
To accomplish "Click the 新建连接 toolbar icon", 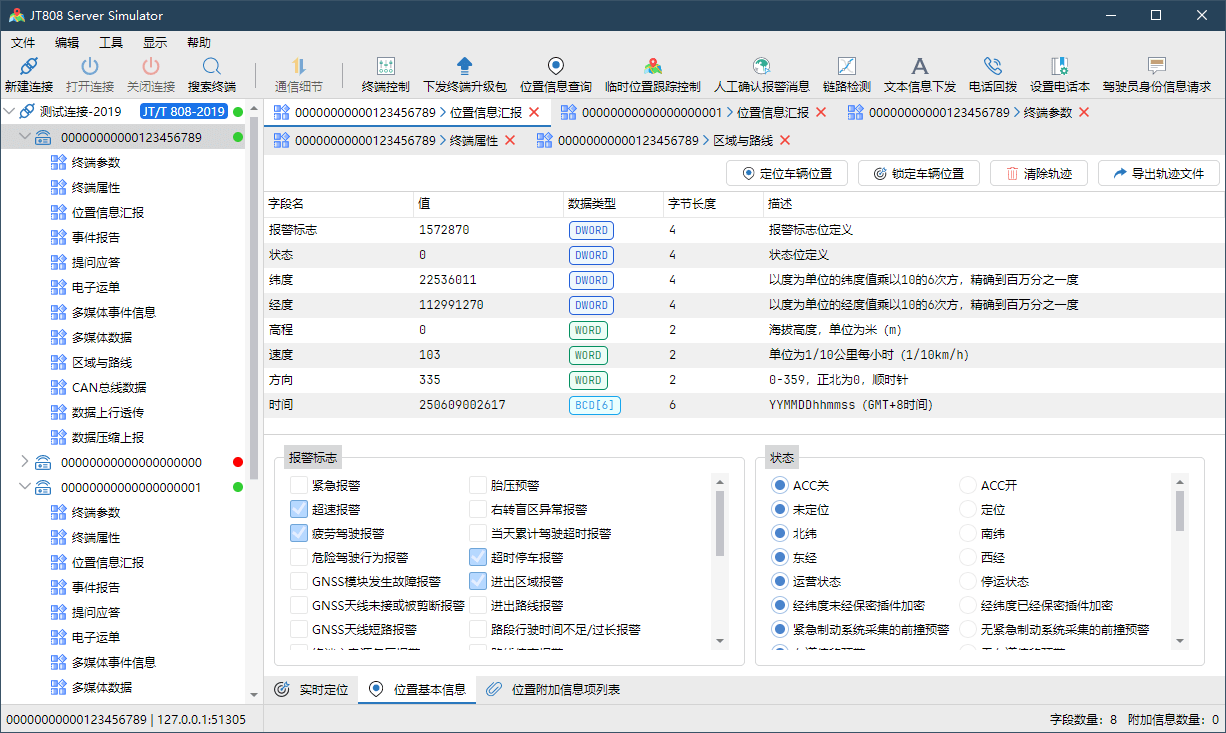I will point(28,67).
